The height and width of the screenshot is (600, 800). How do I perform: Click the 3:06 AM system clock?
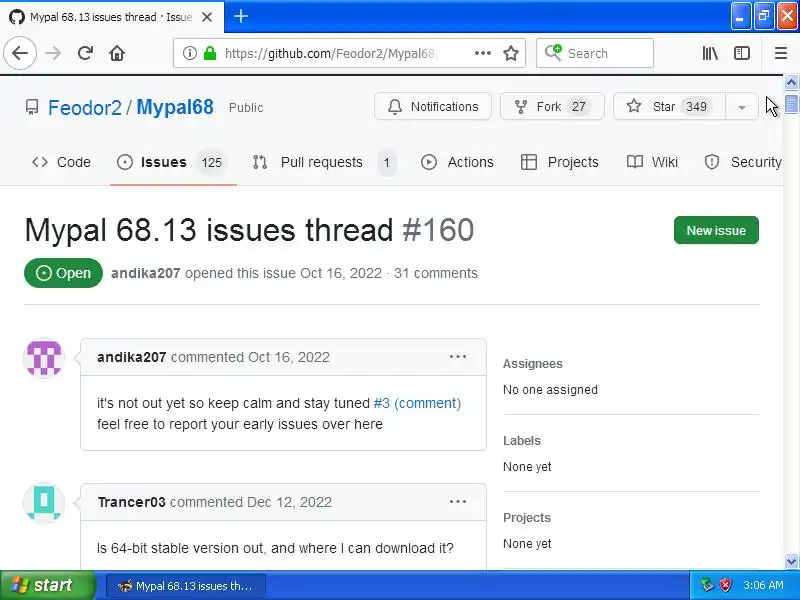pos(763,585)
